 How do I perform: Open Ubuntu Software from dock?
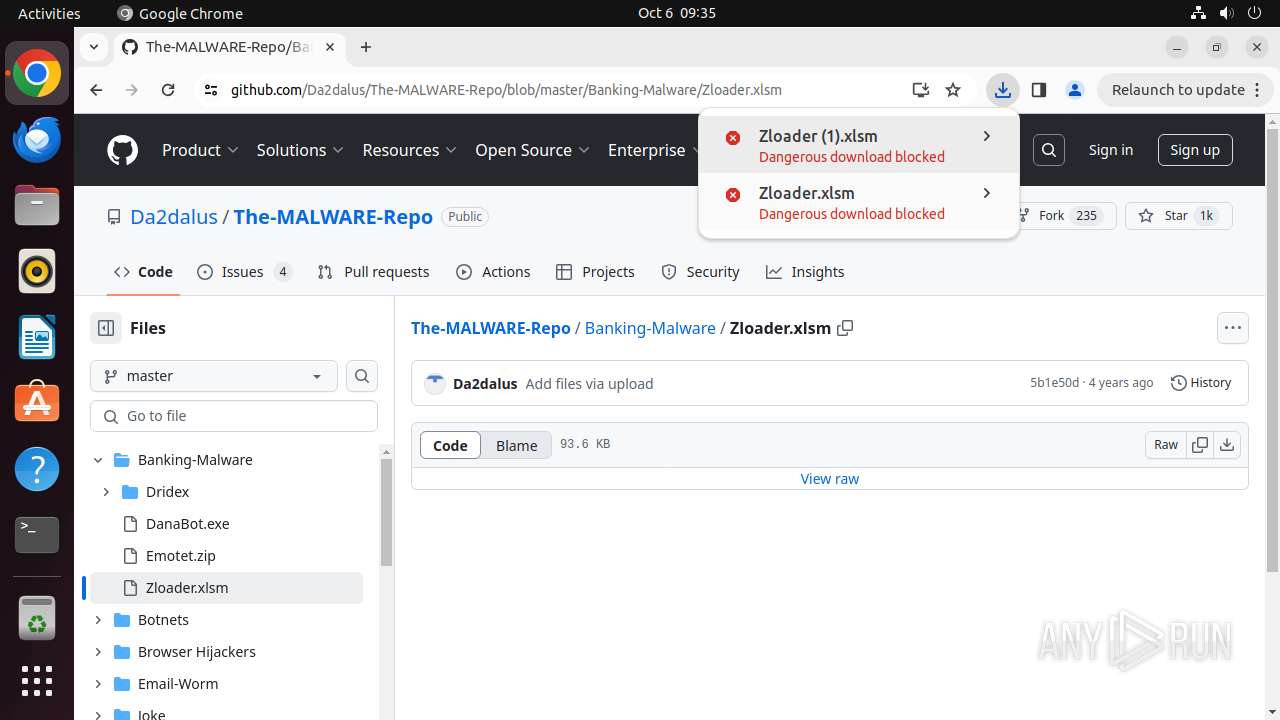[37, 403]
